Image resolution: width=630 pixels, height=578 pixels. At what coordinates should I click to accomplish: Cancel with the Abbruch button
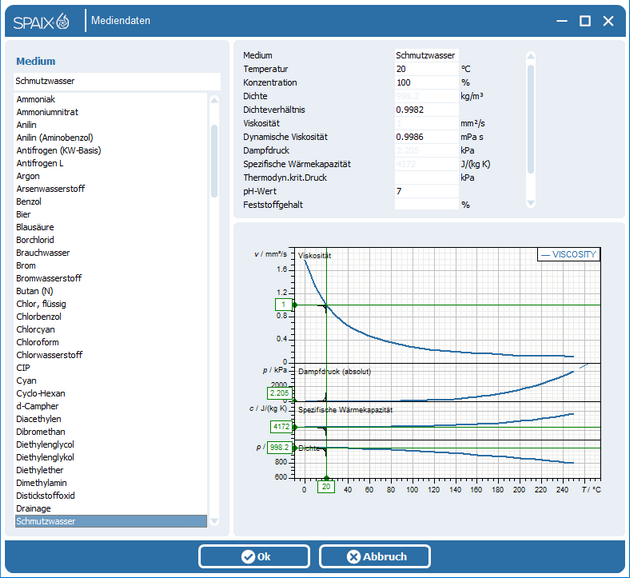click(x=375, y=556)
